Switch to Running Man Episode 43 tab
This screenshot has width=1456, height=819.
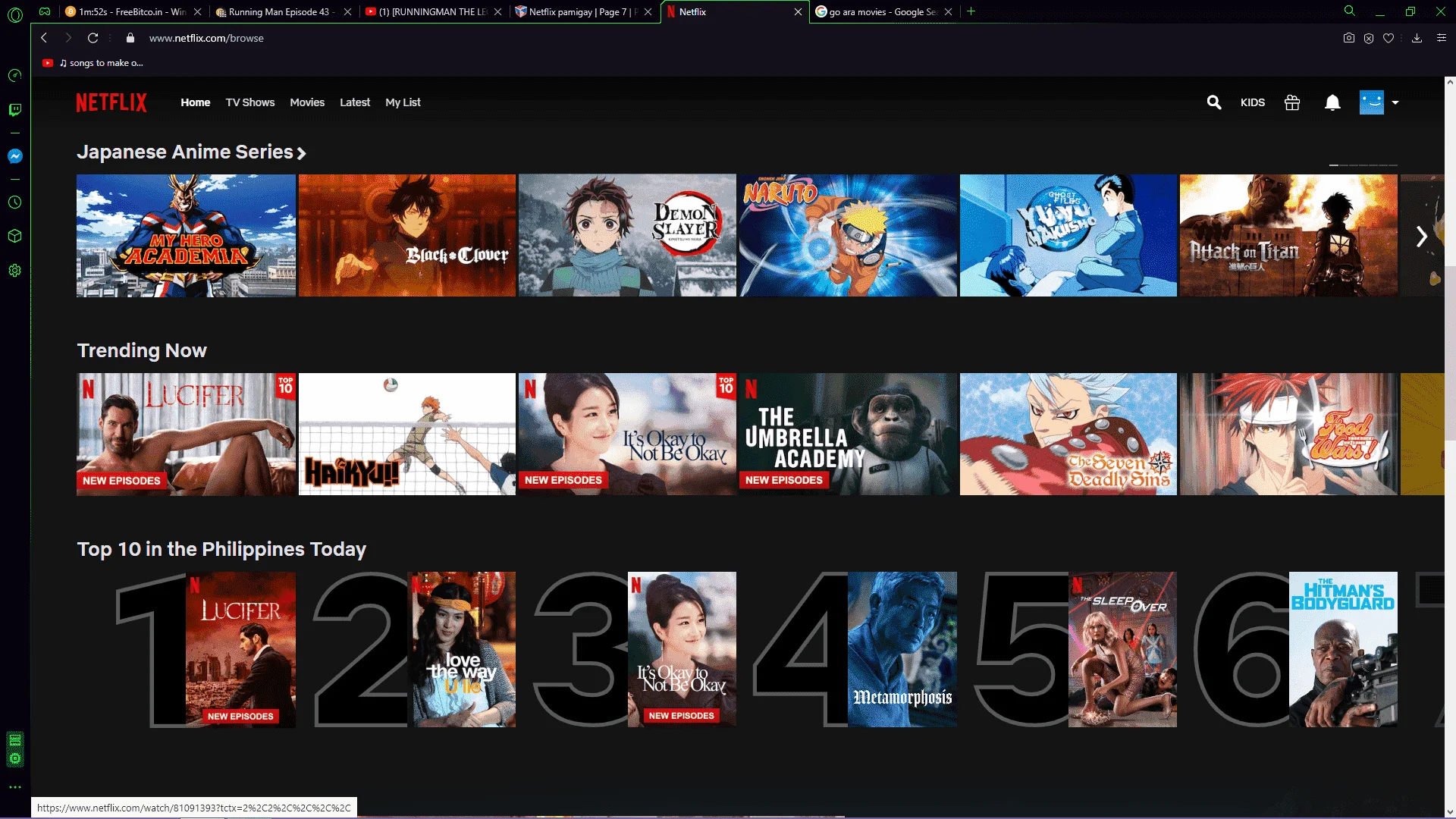283,11
